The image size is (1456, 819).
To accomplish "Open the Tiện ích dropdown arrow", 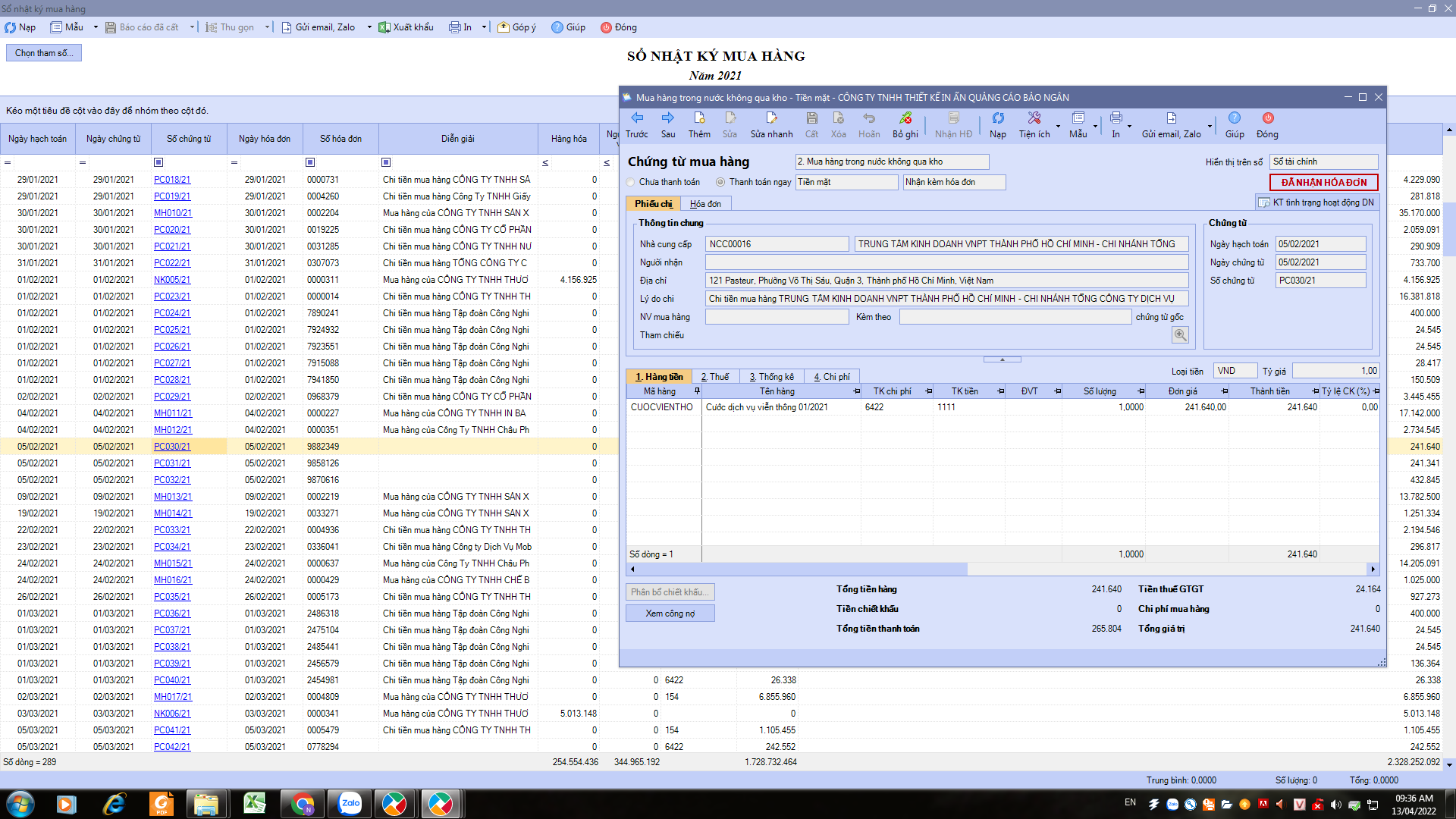I will tap(1058, 126).
